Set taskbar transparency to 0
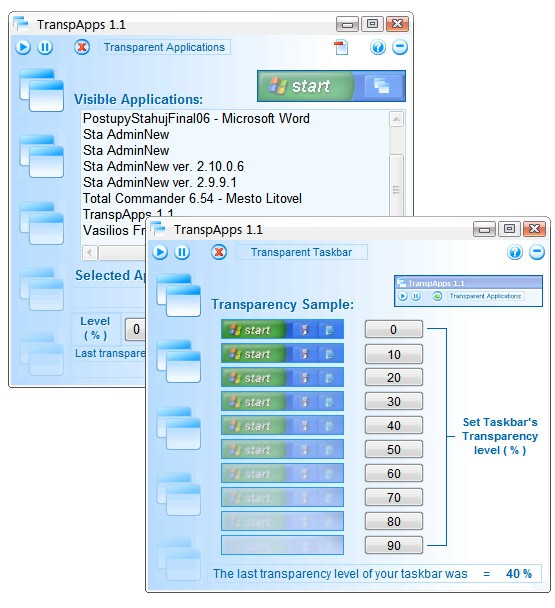The height and width of the screenshot is (608, 555). click(x=394, y=329)
